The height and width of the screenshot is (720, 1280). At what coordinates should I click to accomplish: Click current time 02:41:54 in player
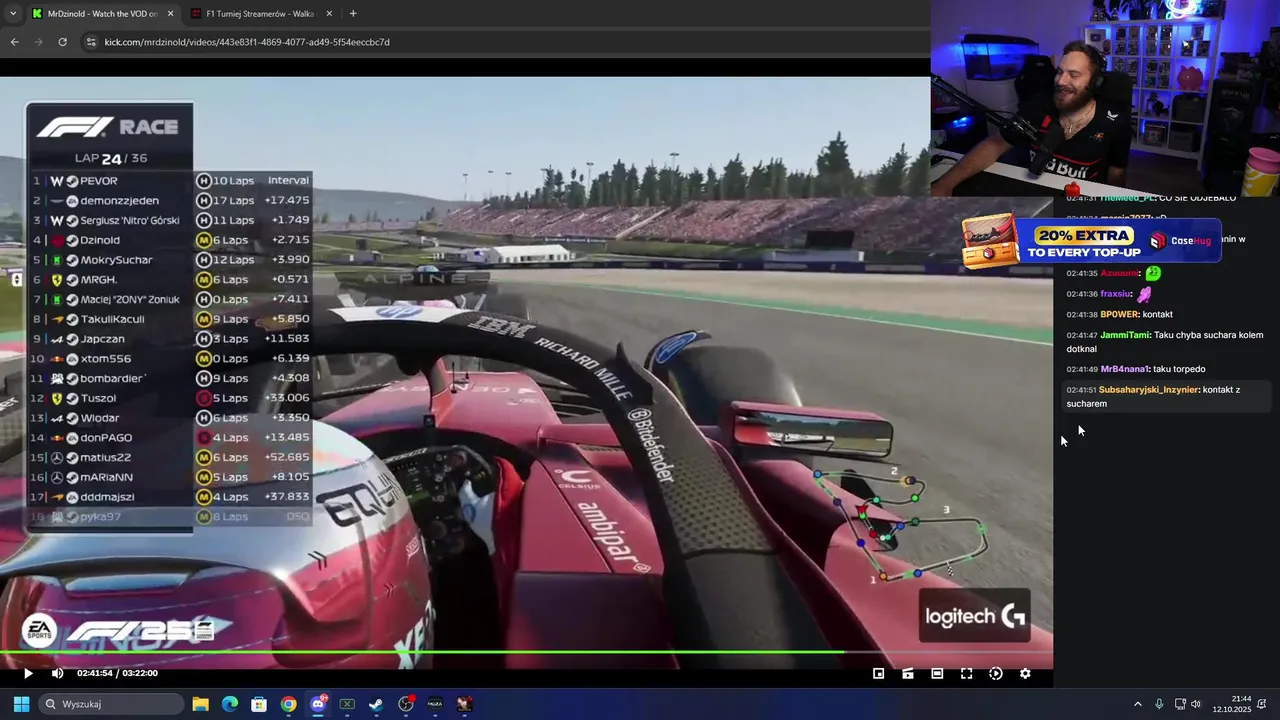pos(95,673)
